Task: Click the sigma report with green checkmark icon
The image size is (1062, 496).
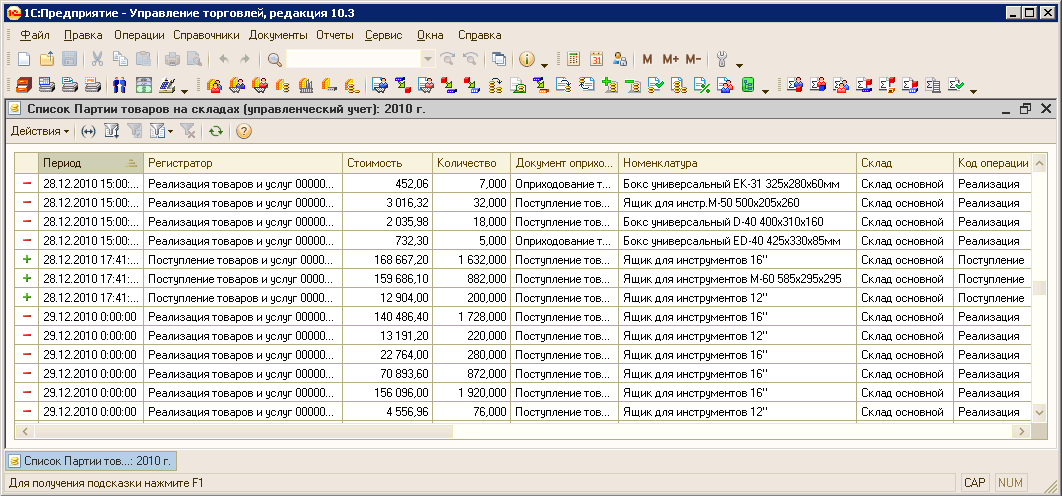Action: 955,85
